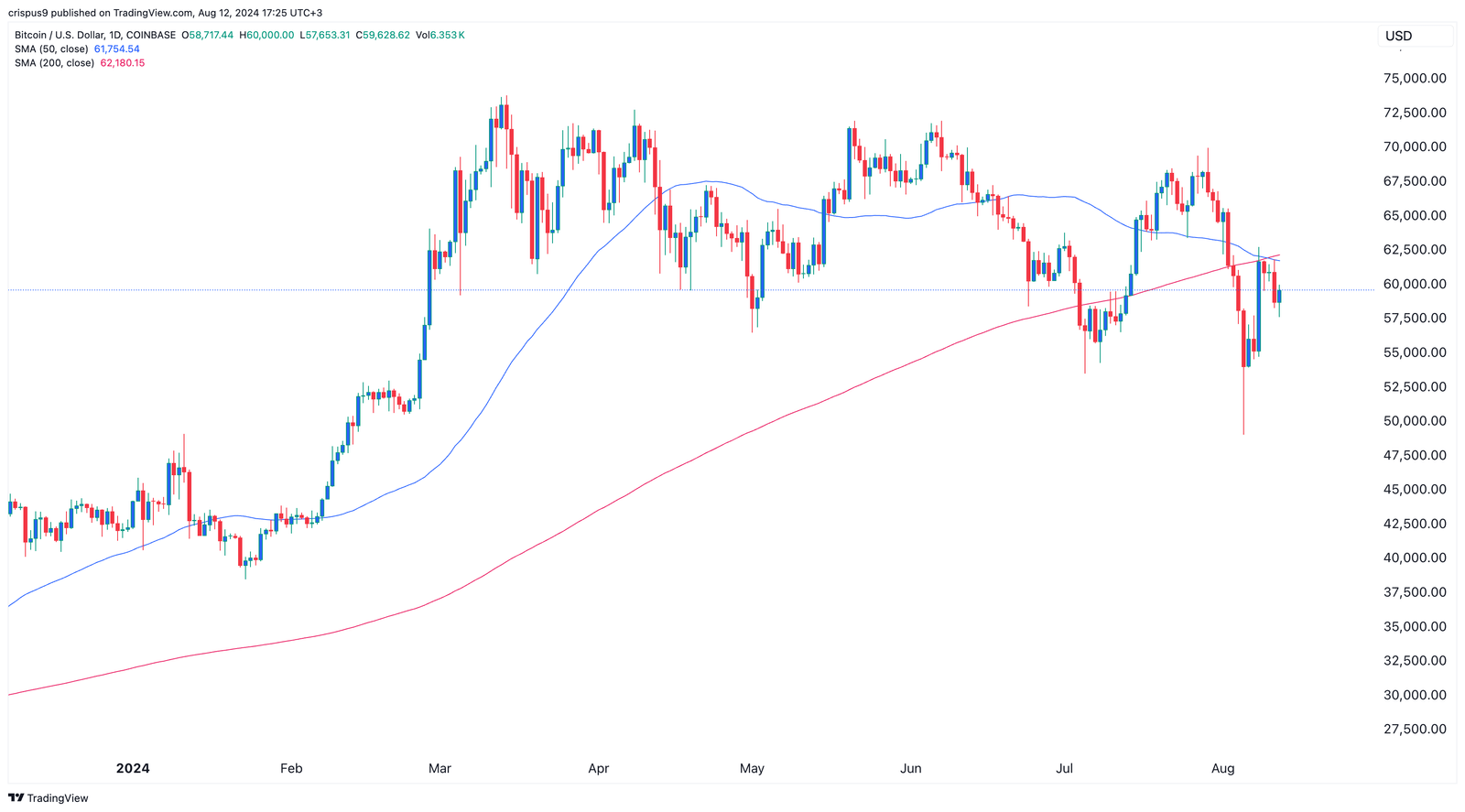Click the 62,180.15 SMA 200 value
Image resolution: width=1465 pixels, height=812 pixels.
click(x=123, y=62)
